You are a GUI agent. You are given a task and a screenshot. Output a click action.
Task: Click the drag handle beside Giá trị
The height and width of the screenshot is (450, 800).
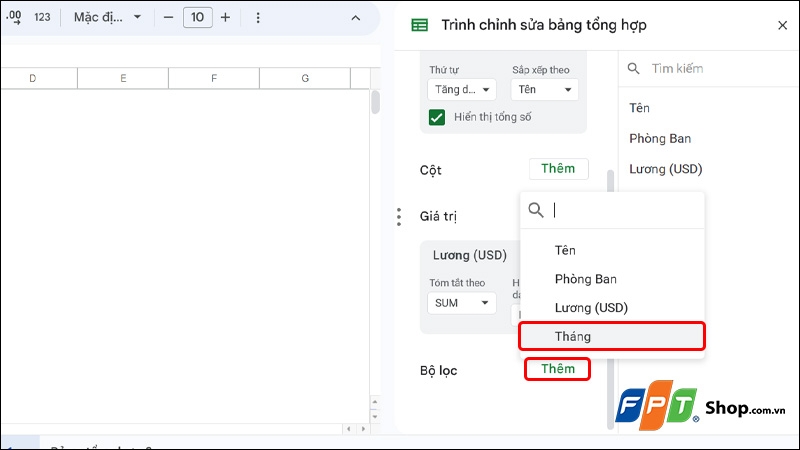point(399,217)
